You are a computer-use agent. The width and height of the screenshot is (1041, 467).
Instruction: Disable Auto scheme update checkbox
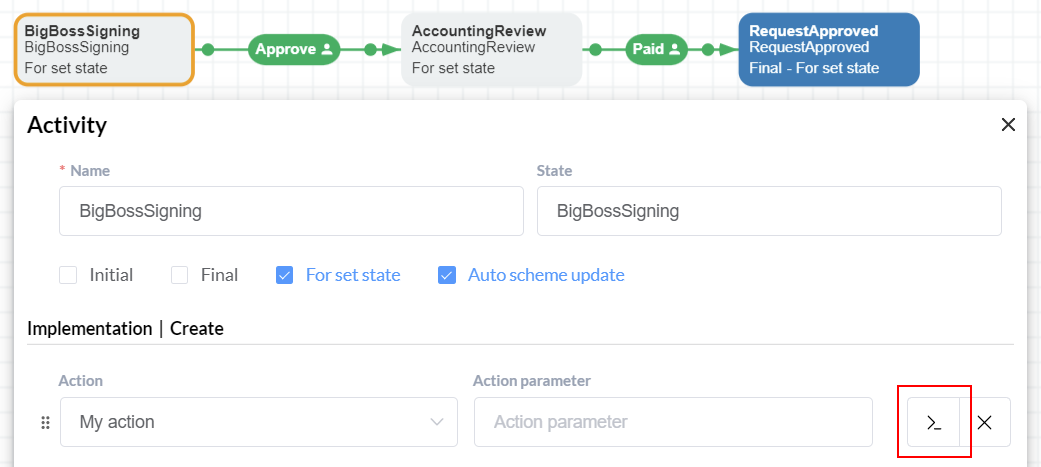(x=447, y=275)
